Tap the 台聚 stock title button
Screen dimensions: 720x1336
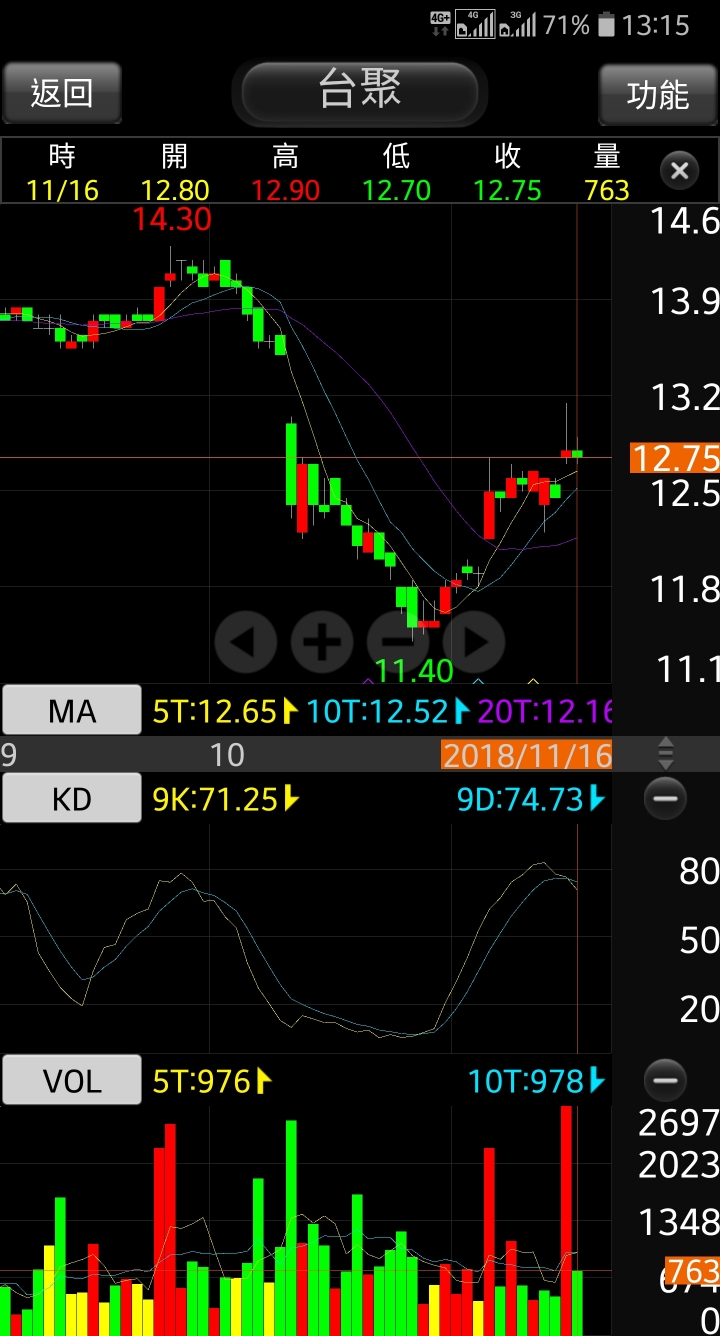(x=360, y=92)
